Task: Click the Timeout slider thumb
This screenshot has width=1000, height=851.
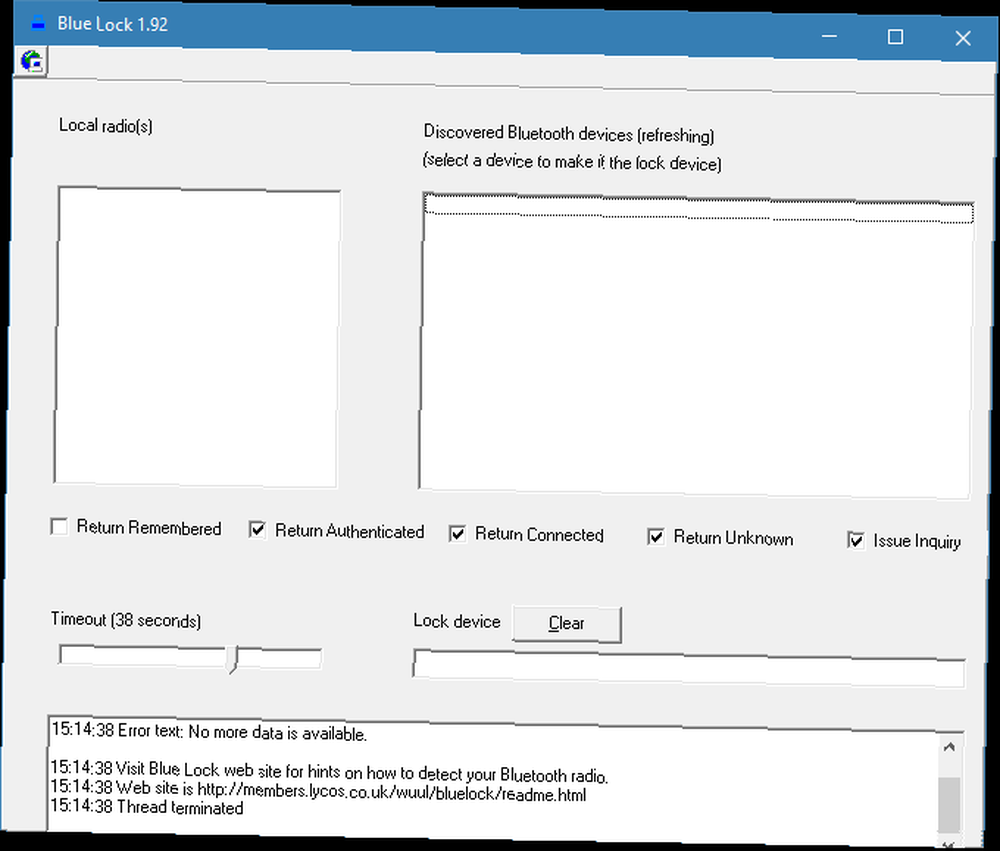Action: 233,659
